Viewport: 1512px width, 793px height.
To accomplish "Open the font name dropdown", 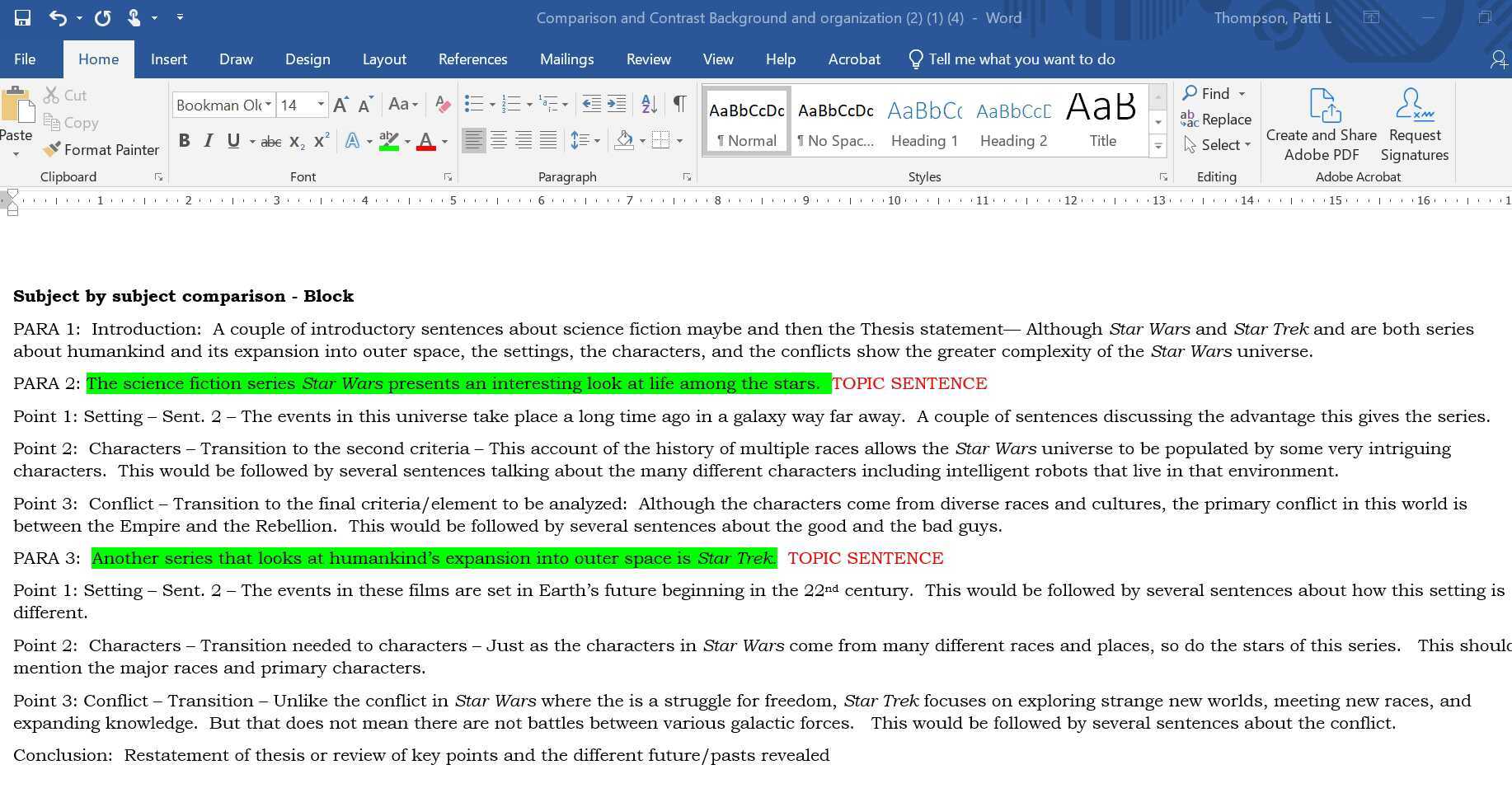I will click(x=268, y=105).
